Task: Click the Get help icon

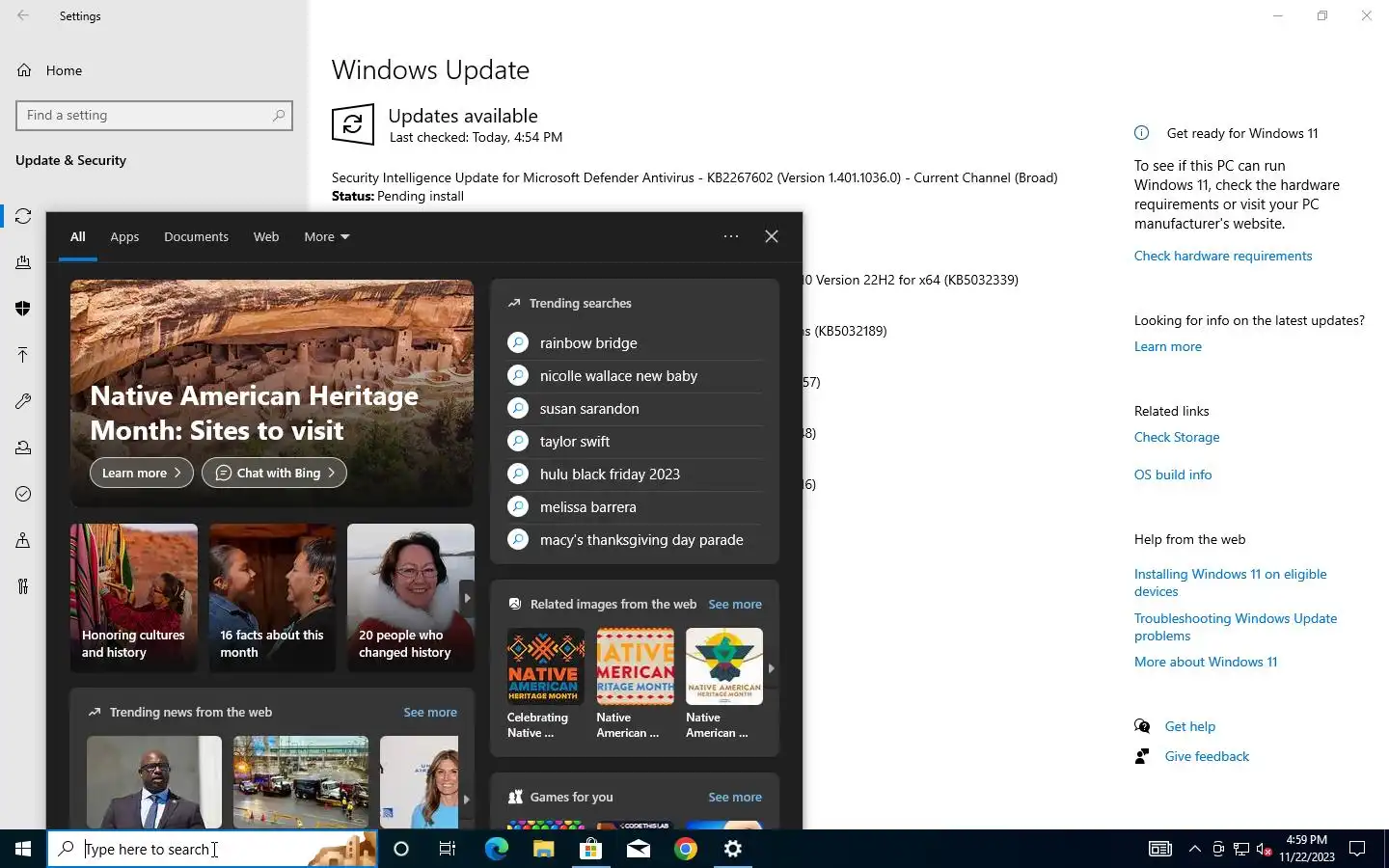Action: click(x=1142, y=726)
